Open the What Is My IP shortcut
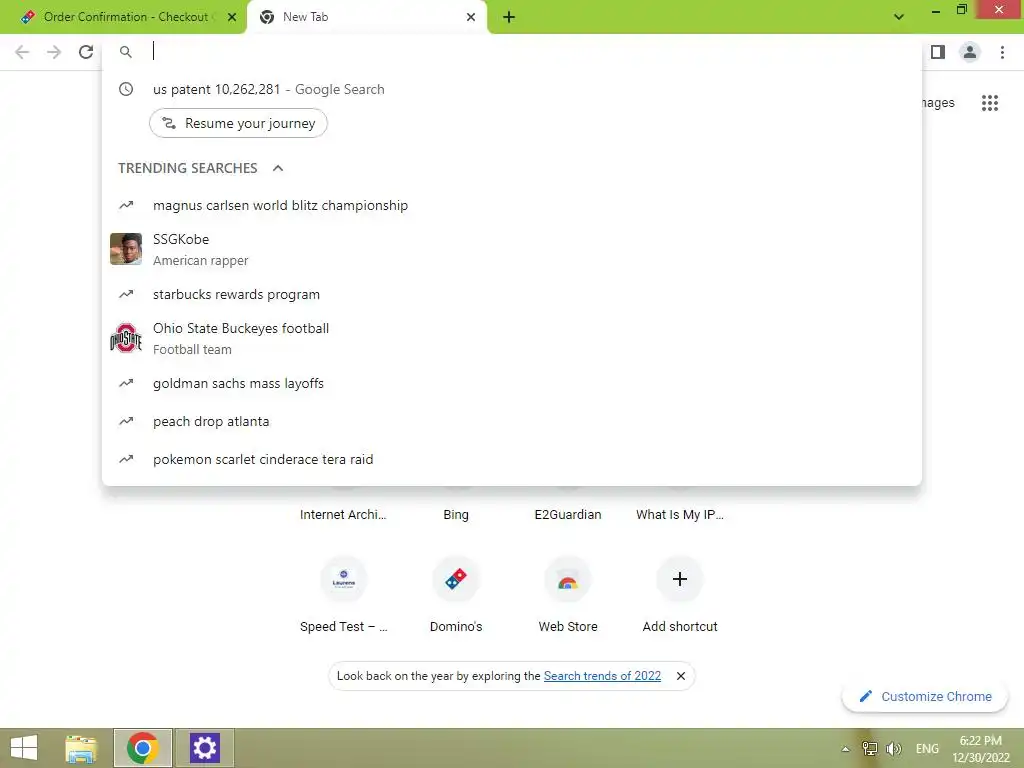The width and height of the screenshot is (1024, 768). pos(680,514)
